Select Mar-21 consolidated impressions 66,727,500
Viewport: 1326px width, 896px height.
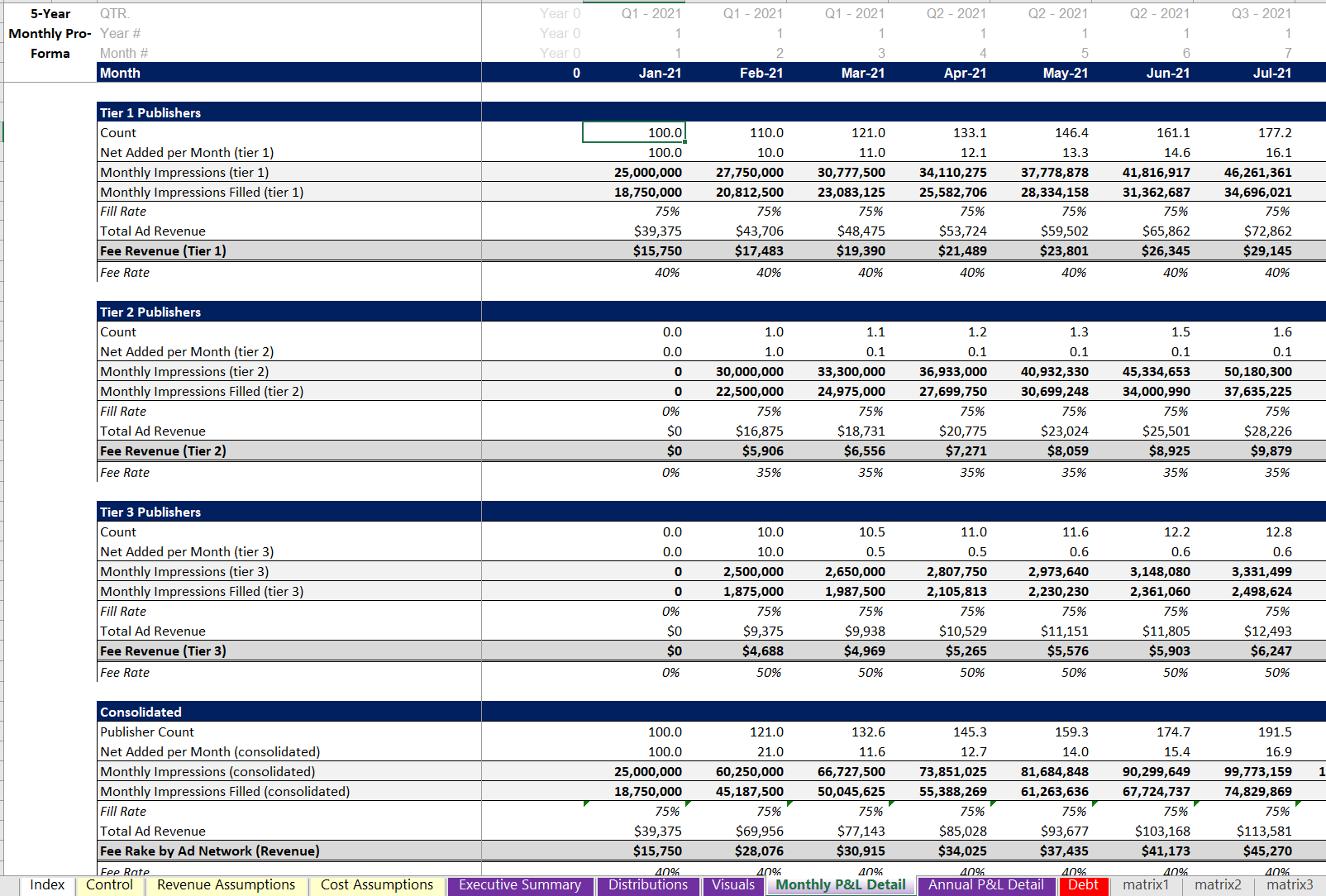(x=837, y=771)
